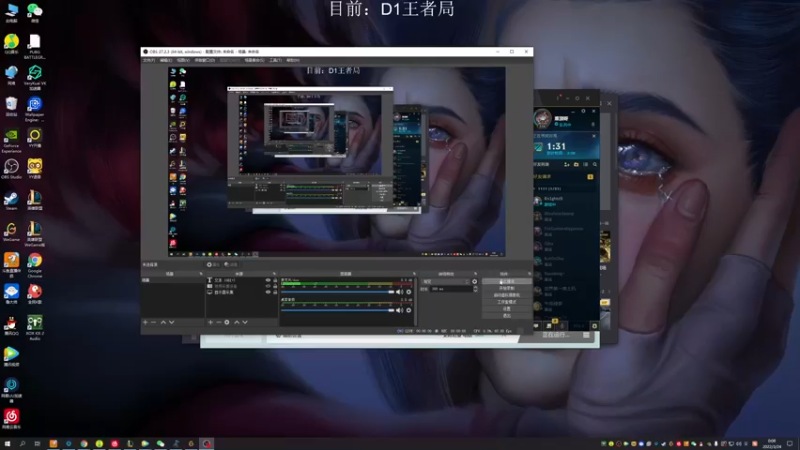800x450 pixels.
Task: Mute the microphone audio channel
Action: point(399,292)
